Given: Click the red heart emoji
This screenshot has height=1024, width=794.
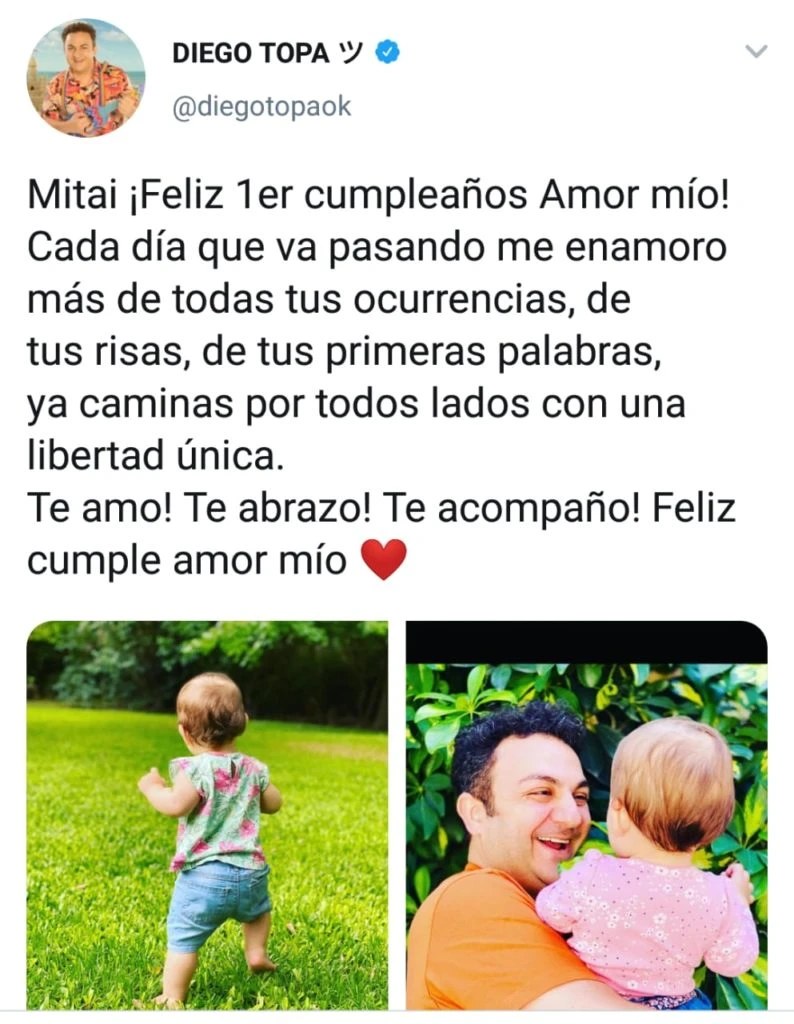Looking at the screenshot, I should coord(384,560).
